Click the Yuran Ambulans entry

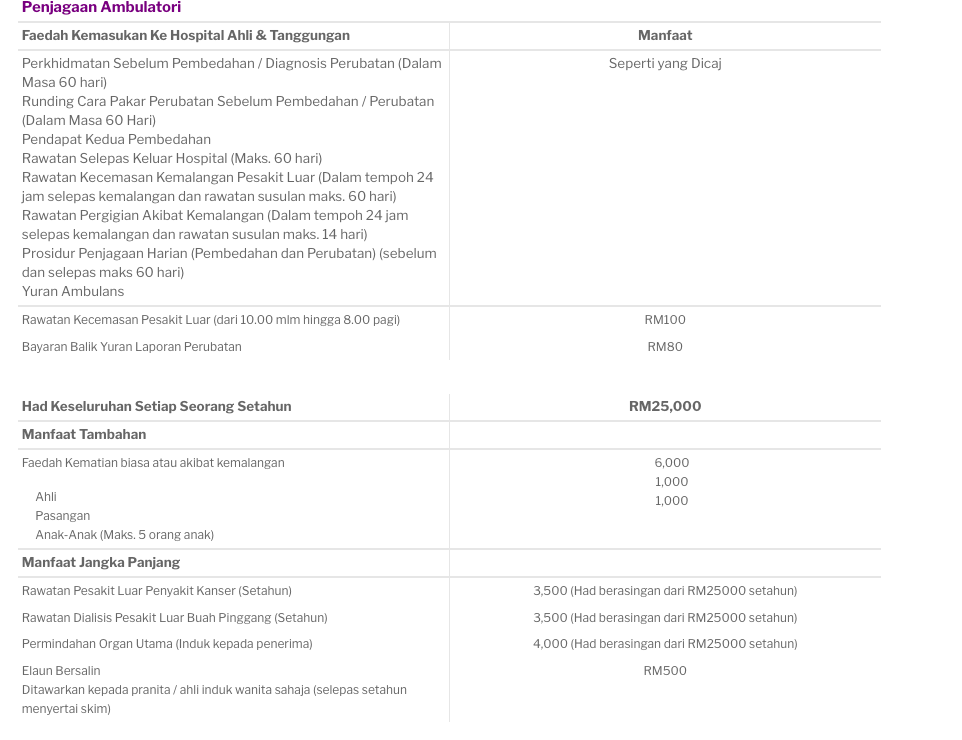coord(72,291)
